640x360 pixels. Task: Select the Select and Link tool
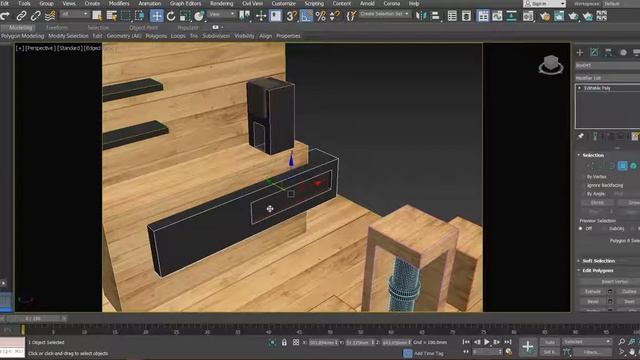tap(21, 16)
